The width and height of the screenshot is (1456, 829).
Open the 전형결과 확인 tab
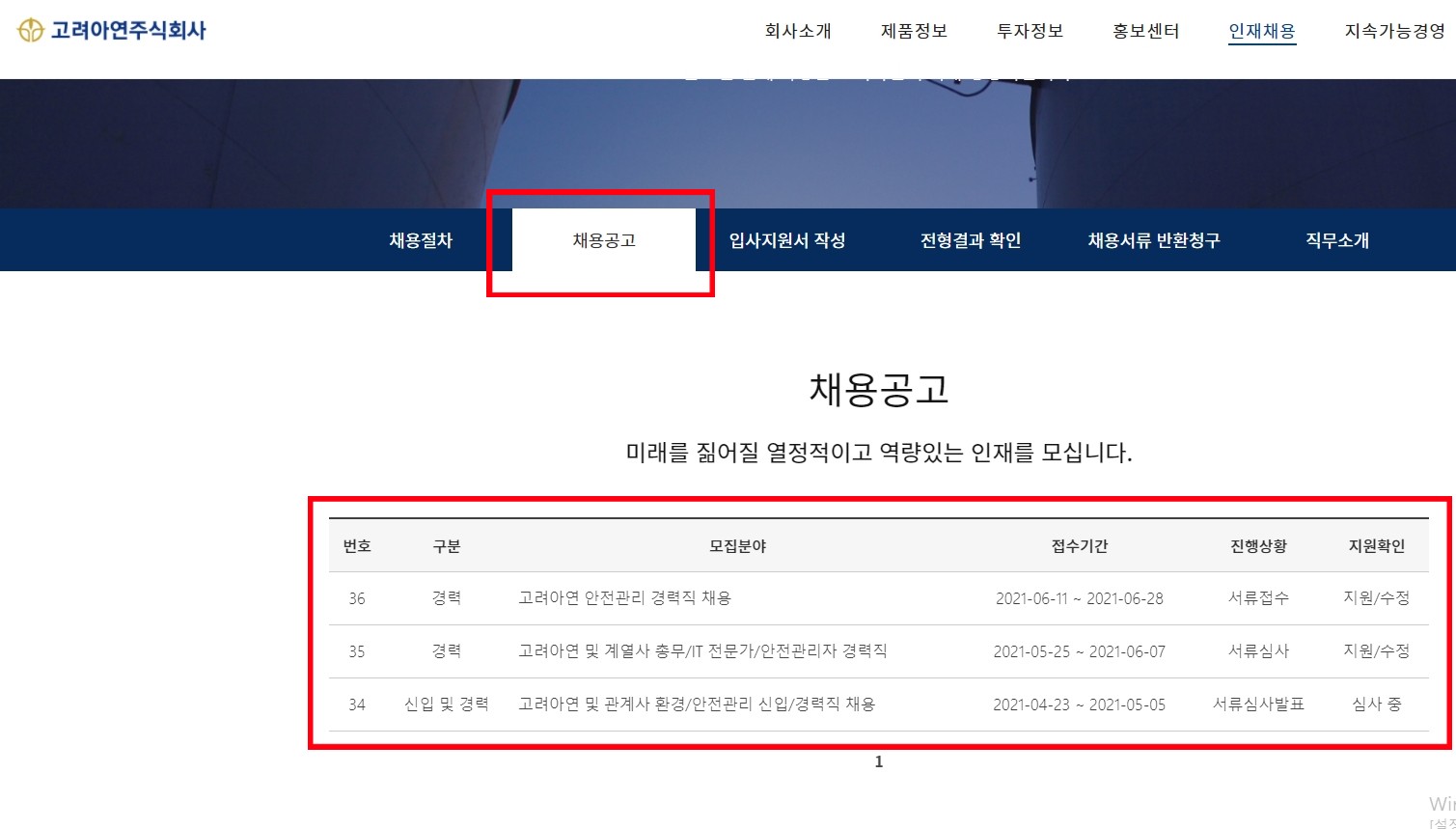(x=971, y=240)
